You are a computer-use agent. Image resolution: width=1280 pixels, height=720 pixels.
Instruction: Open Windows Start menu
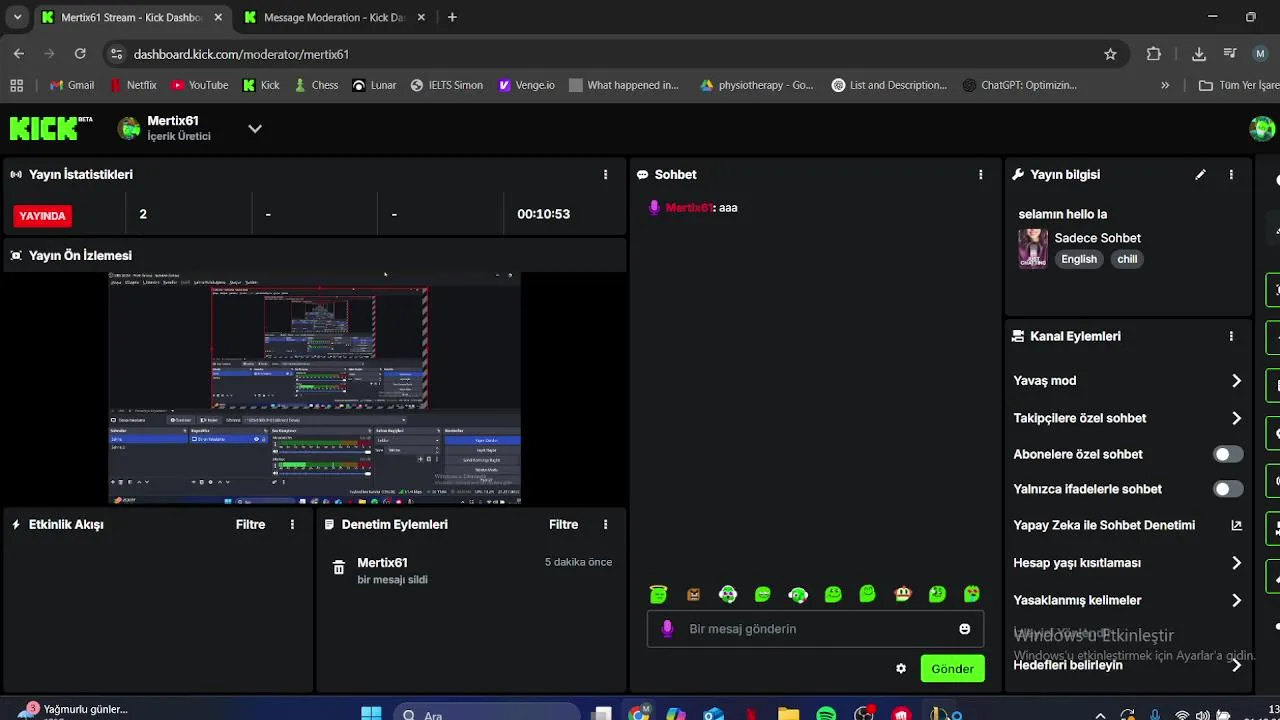tap(371, 713)
